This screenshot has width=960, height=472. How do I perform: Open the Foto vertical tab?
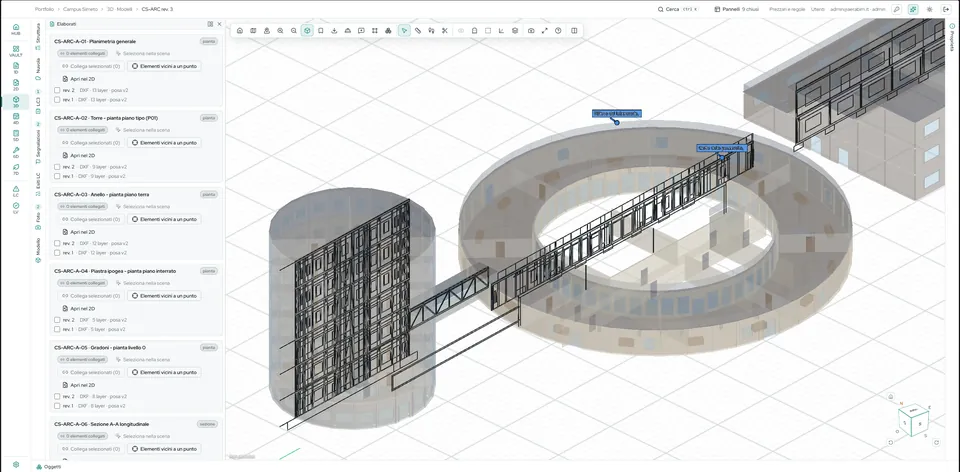38,217
